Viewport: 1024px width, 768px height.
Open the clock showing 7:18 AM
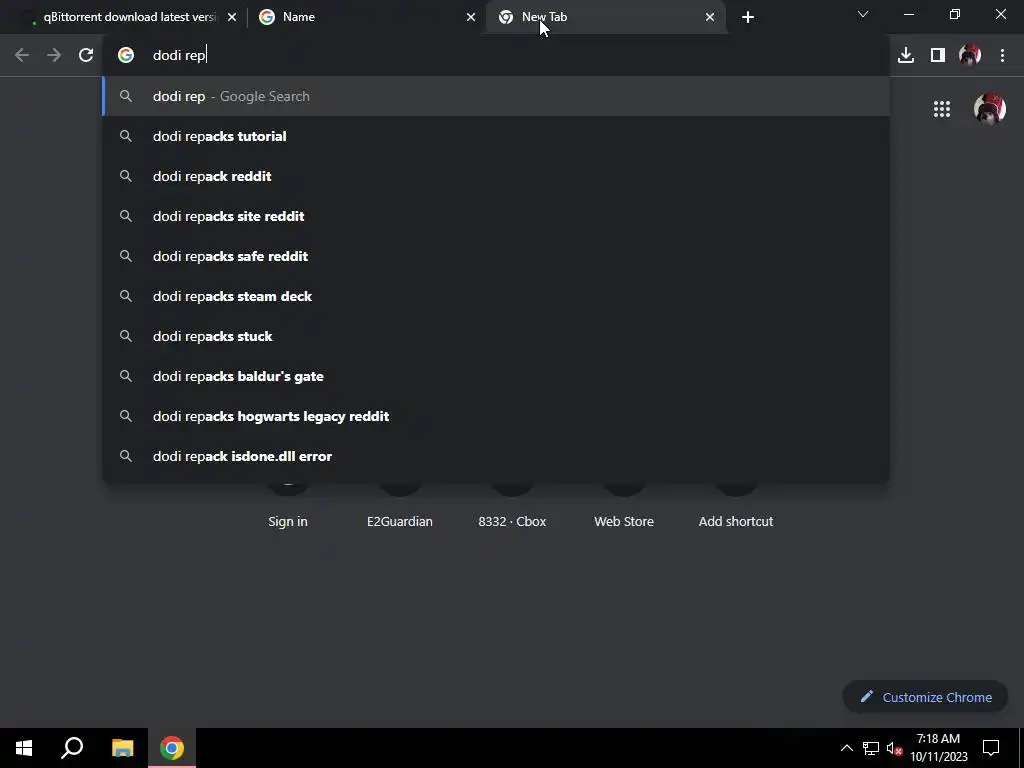point(938,748)
